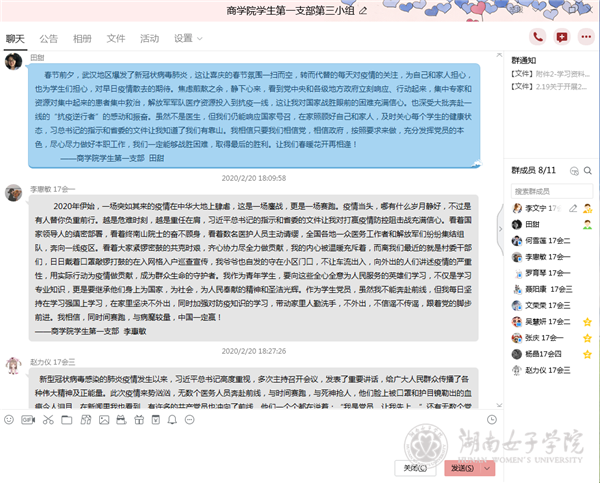Click the 搜索群成员 search field
Viewport: 600px width, 483px height.
[x=552, y=191]
